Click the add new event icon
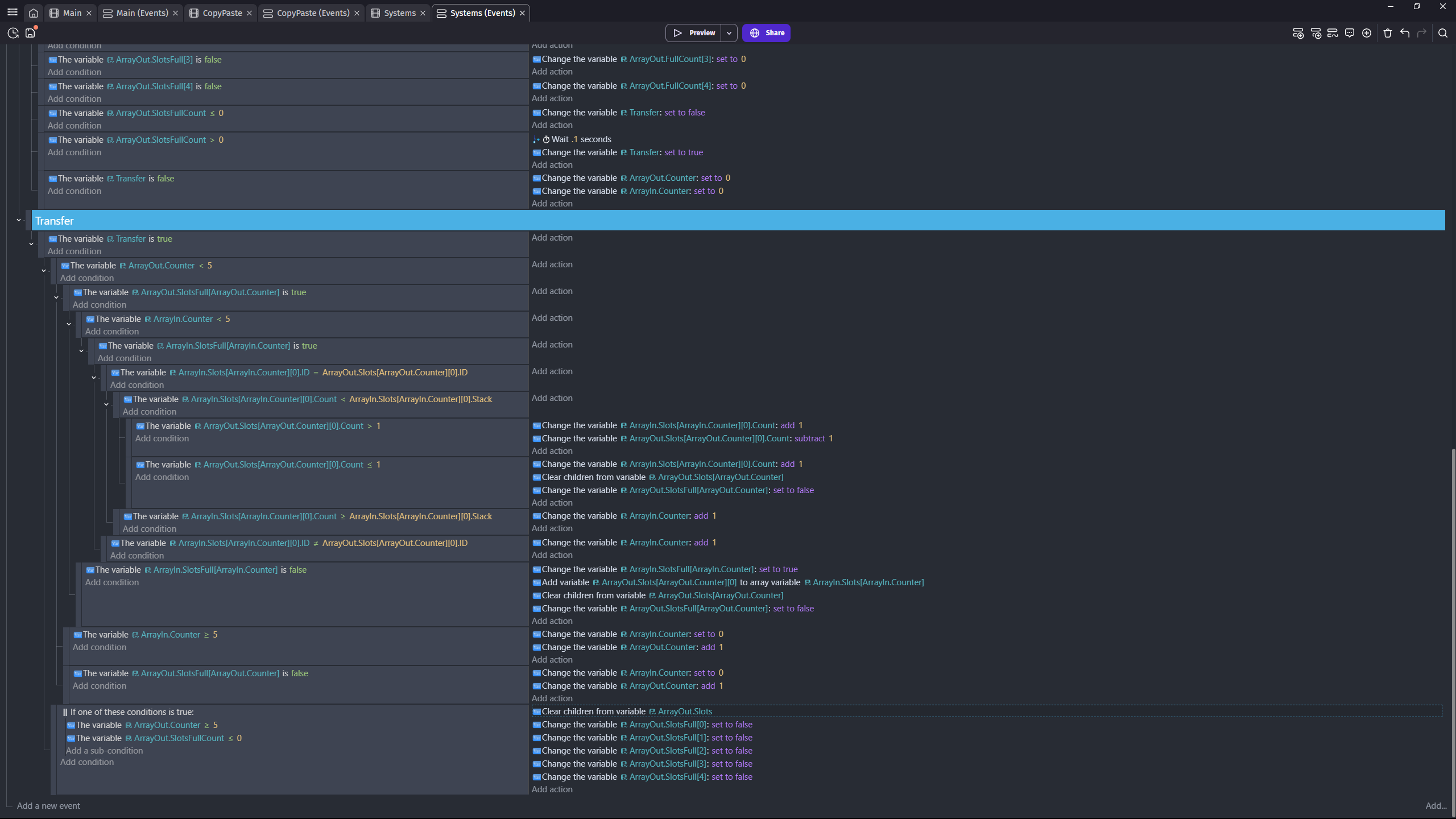 coord(1298,33)
